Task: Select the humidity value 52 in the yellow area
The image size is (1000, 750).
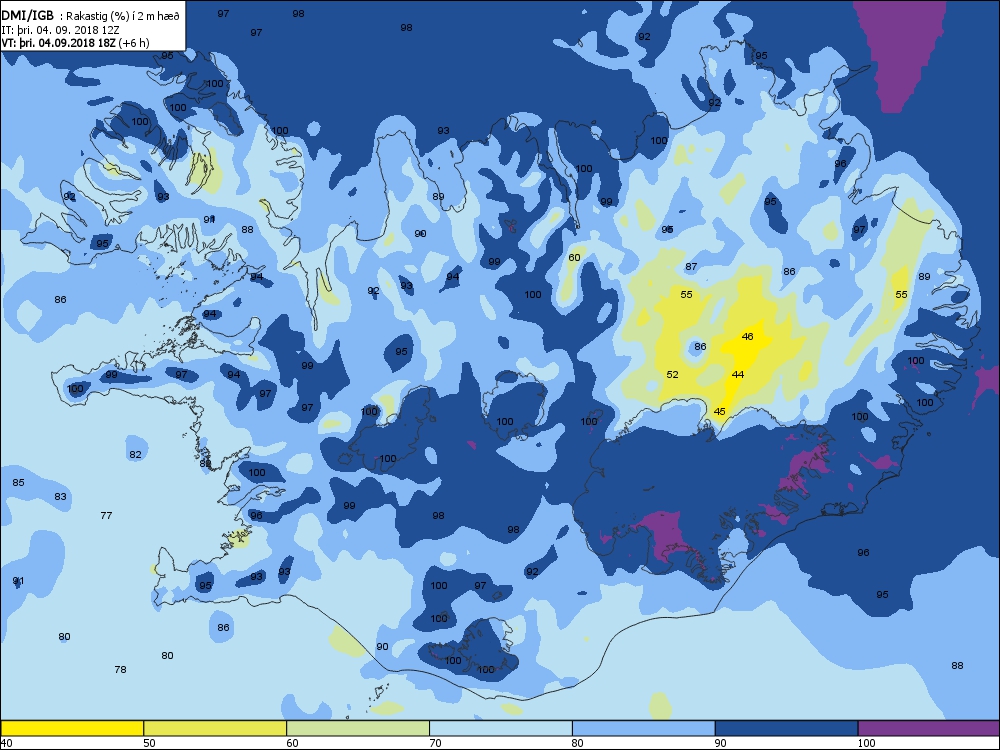Action: tap(672, 374)
